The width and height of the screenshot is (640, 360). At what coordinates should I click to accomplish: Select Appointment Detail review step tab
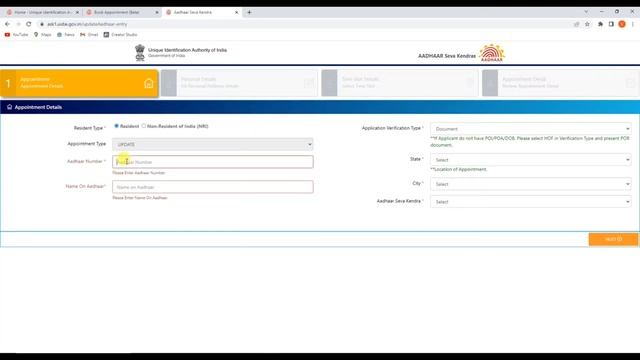(560, 83)
